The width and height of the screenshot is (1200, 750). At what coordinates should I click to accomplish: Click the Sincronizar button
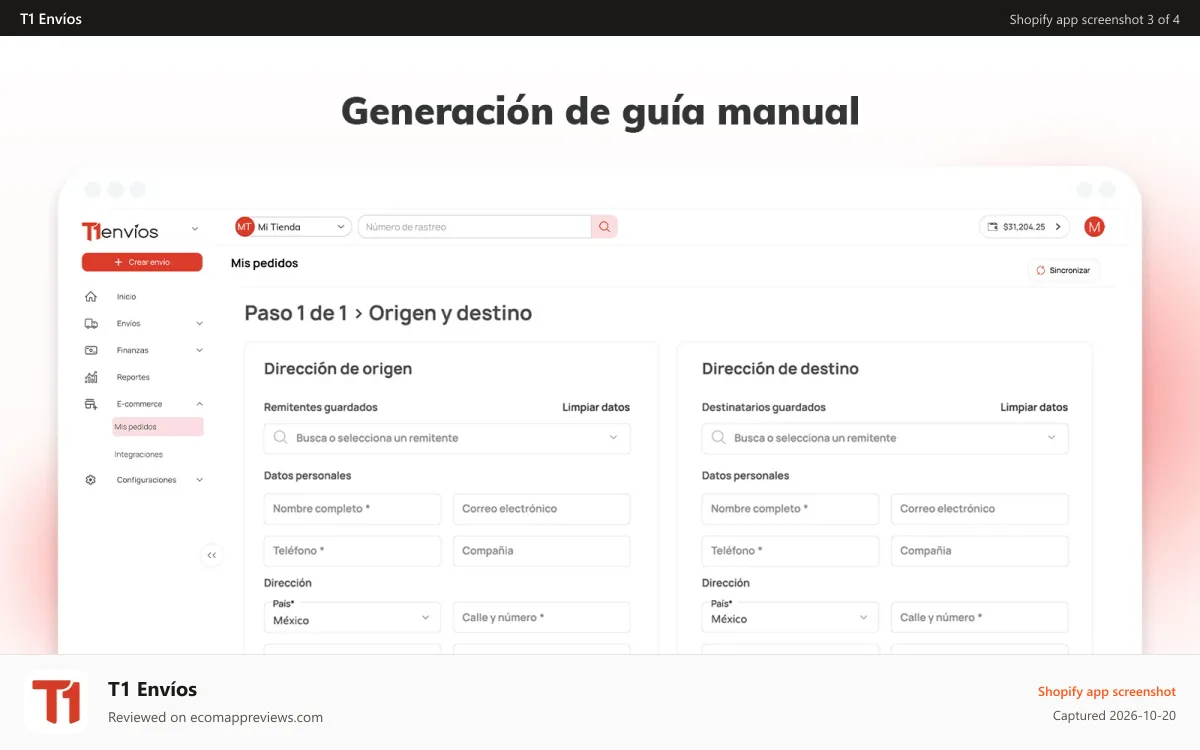pos(1063,270)
